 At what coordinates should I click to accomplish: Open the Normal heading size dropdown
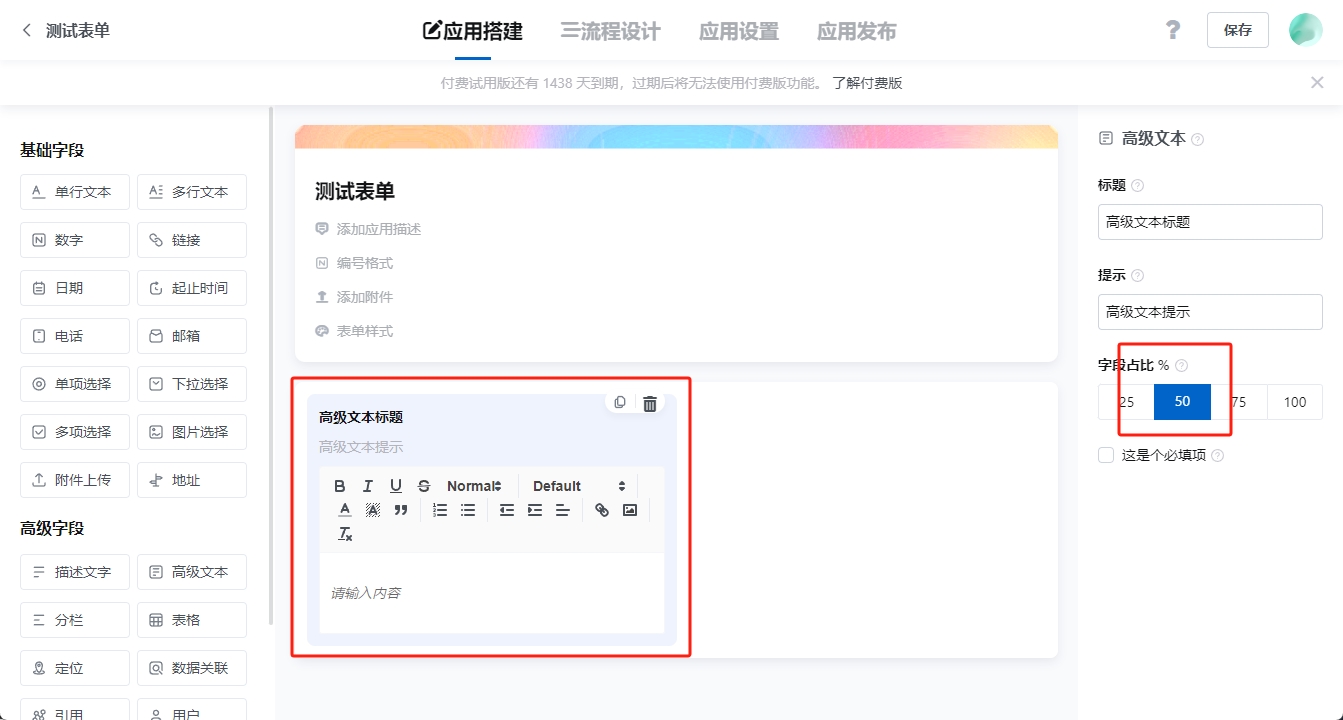pos(474,486)
